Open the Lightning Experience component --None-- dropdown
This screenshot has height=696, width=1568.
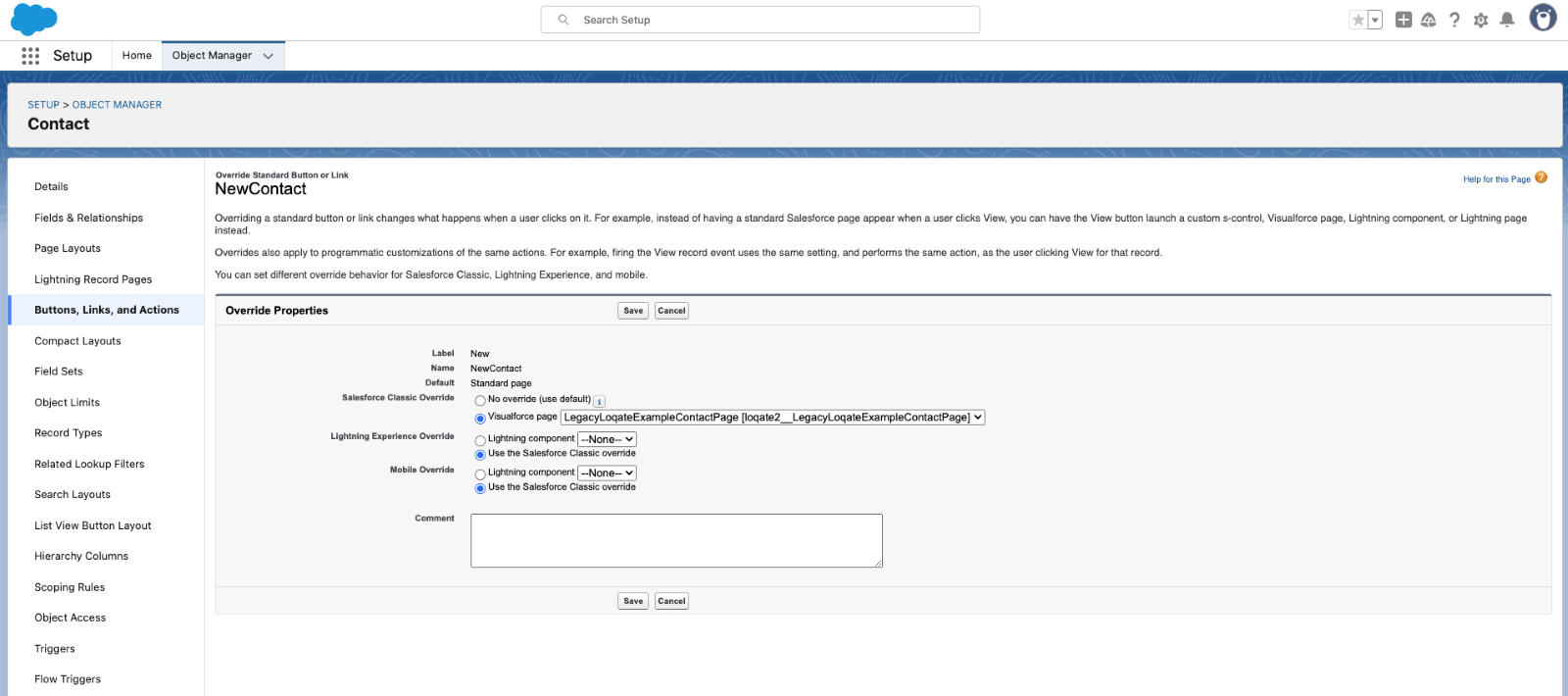[608, 439]
